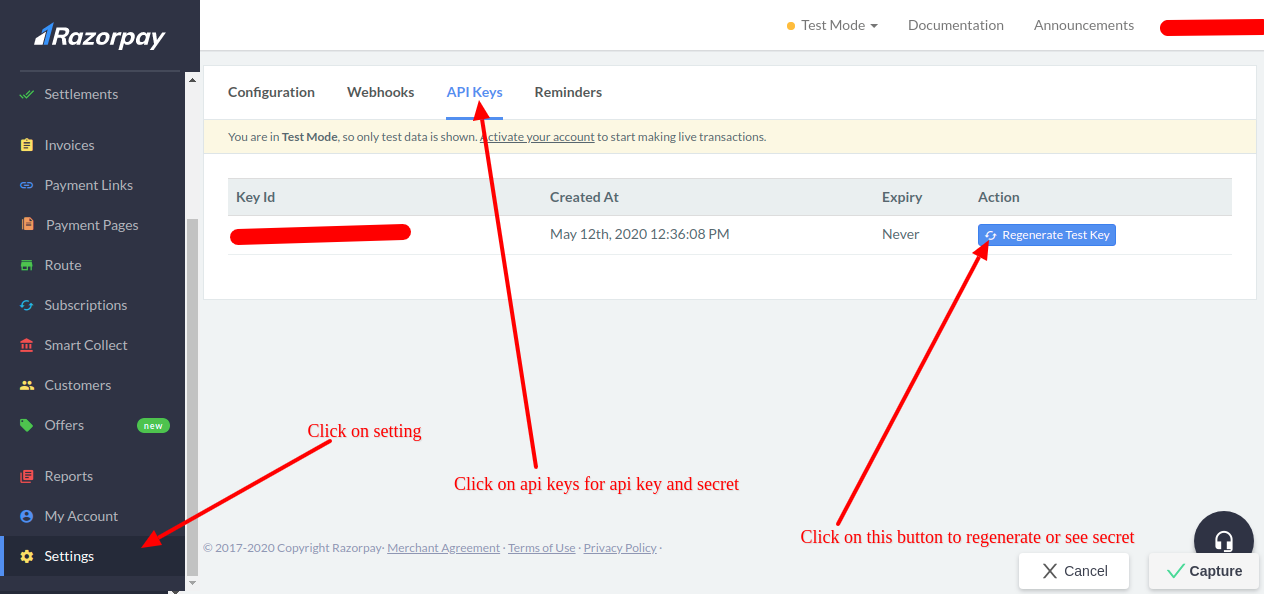1264x594 pixels.
Task: Open the Merchant Agreement link
Action: 443,548
